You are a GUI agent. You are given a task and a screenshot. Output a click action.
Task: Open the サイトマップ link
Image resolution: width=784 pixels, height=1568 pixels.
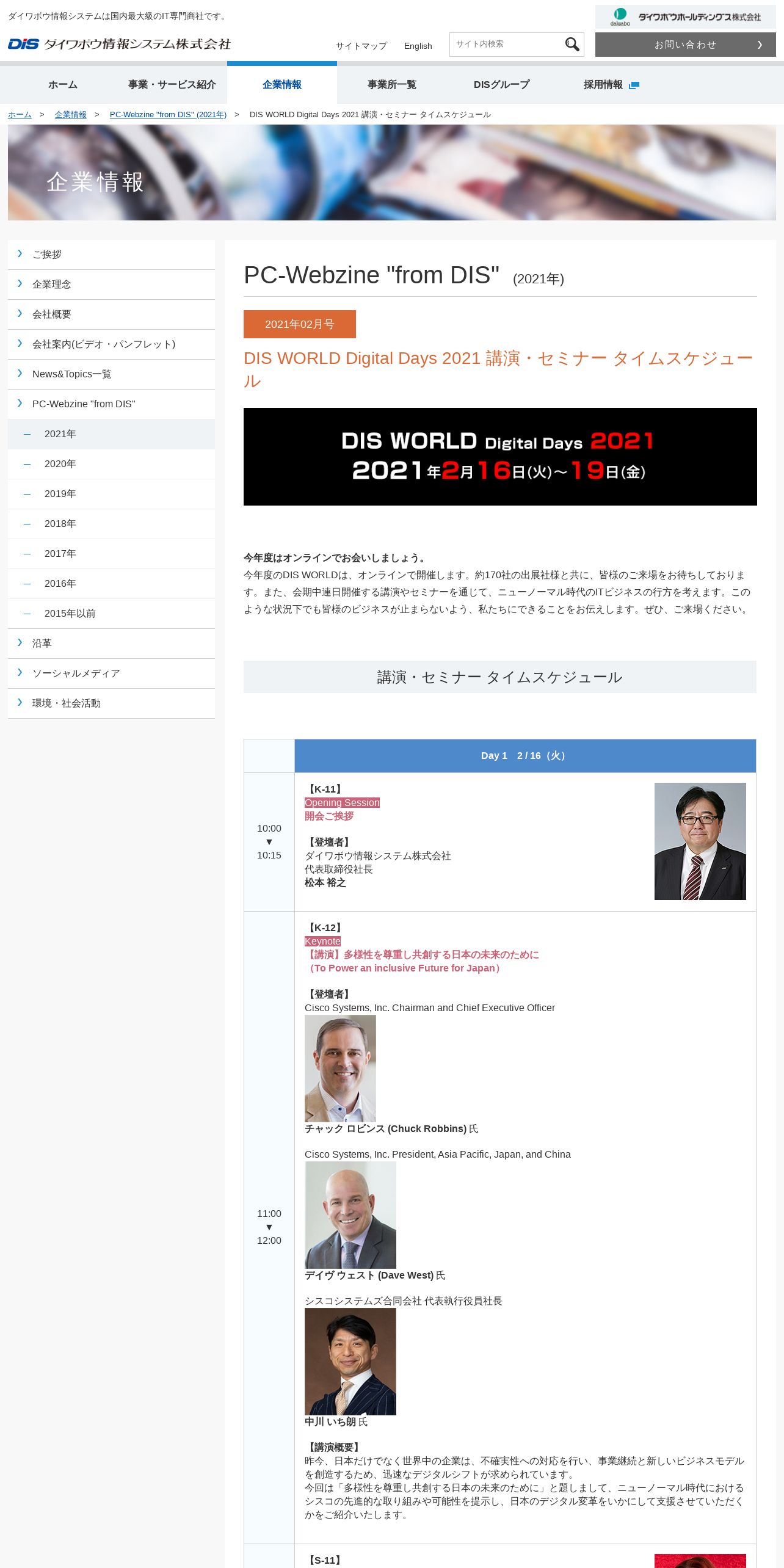(x=361, y=46)
